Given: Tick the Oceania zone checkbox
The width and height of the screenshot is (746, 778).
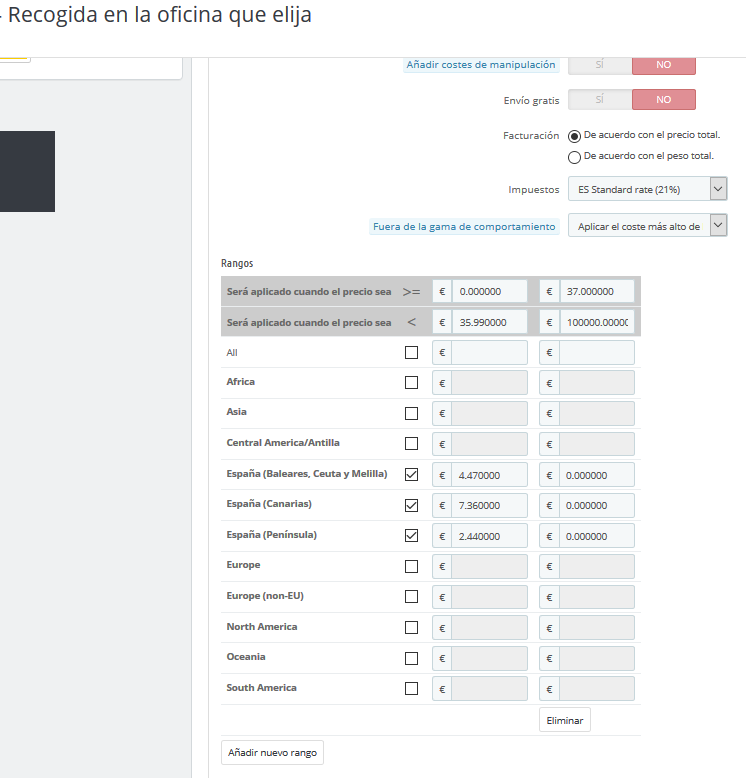Looking at the screenshot, I should 411,658.
